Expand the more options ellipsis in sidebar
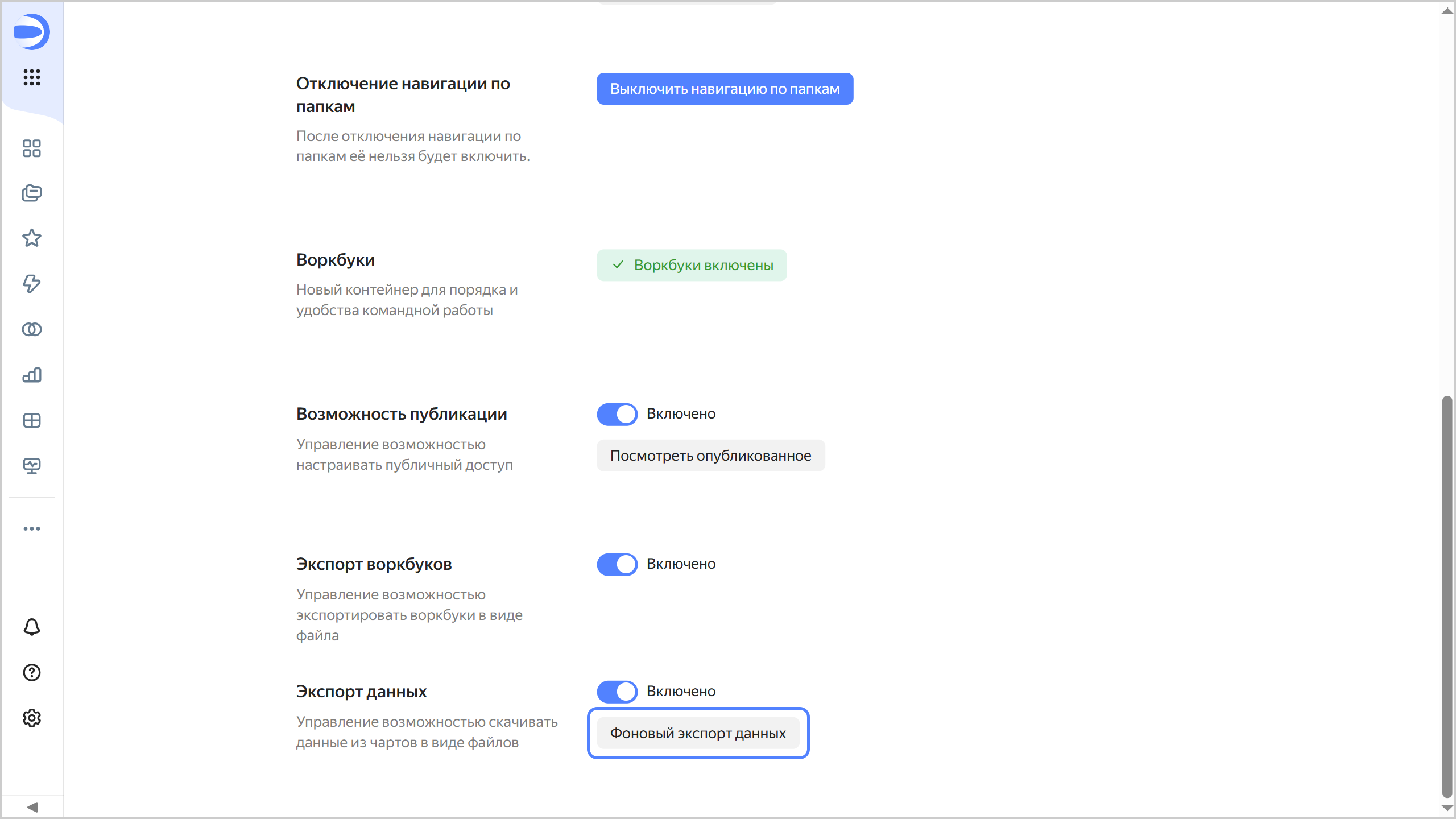This screenshot has height=819, width=1456. coord(32,528)
